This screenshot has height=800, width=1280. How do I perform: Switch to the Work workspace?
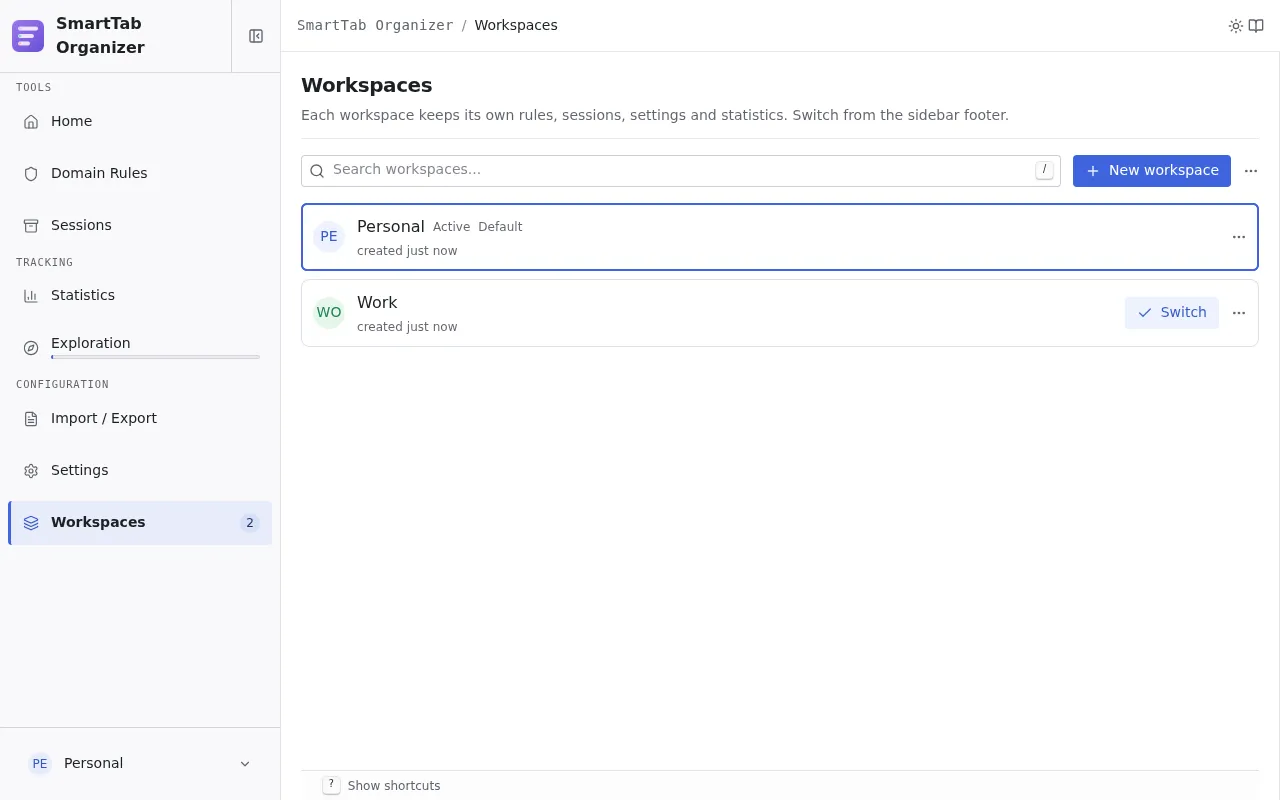coord(1172,313)
